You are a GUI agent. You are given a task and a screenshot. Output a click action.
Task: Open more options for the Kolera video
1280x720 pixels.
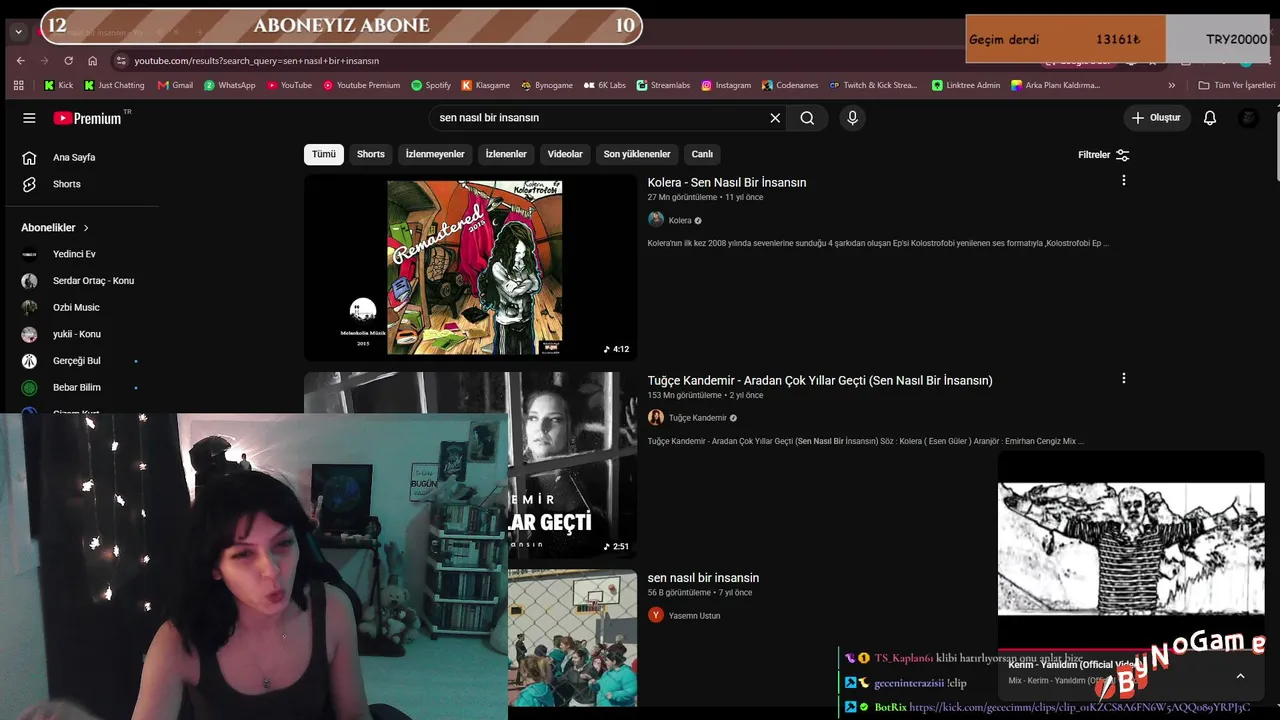pyautogui.click(x=1123, y=181)
